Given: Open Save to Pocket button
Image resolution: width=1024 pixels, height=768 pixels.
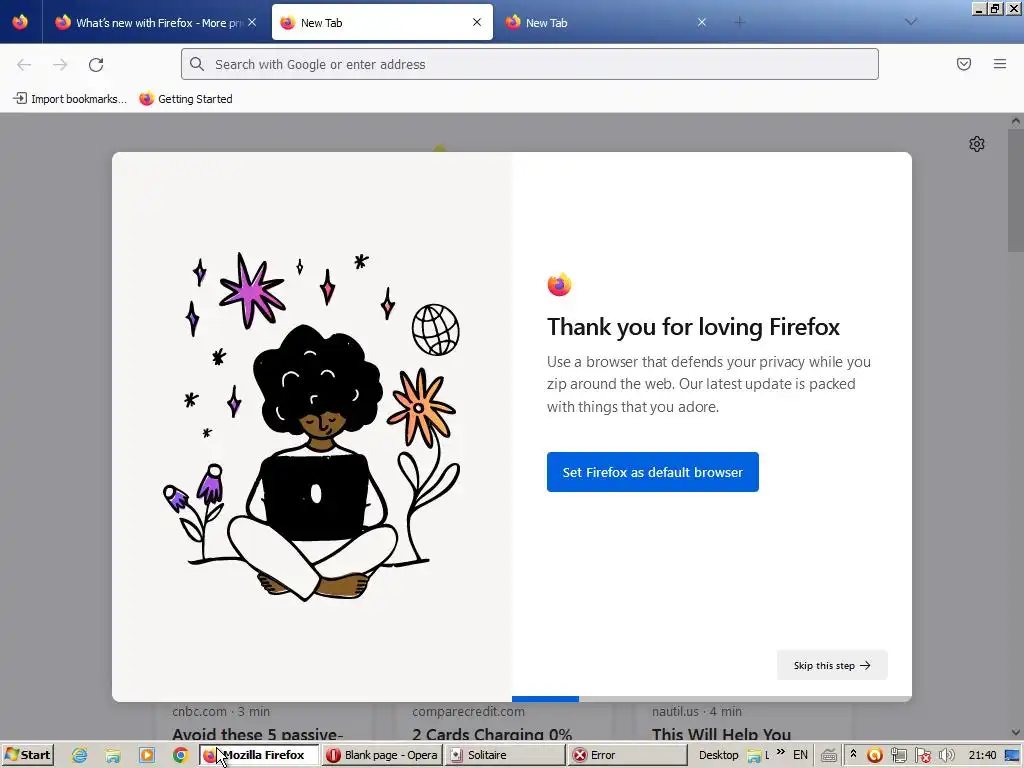Looking at the screenshot, I should pyautogui.click(x=964, y=64).
